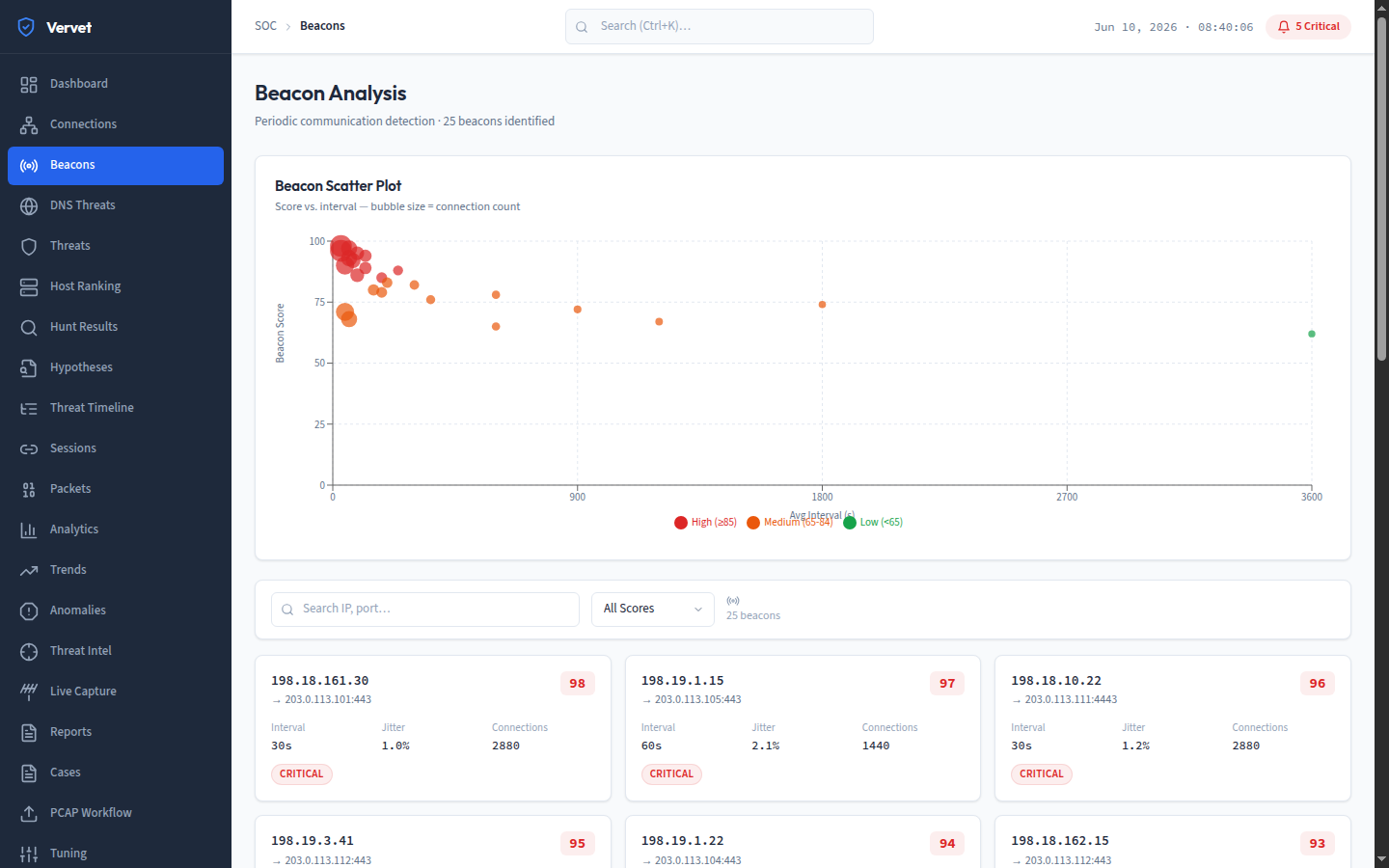
Task: Click the '25 beacons' count label
Action: tap(753, 616)
